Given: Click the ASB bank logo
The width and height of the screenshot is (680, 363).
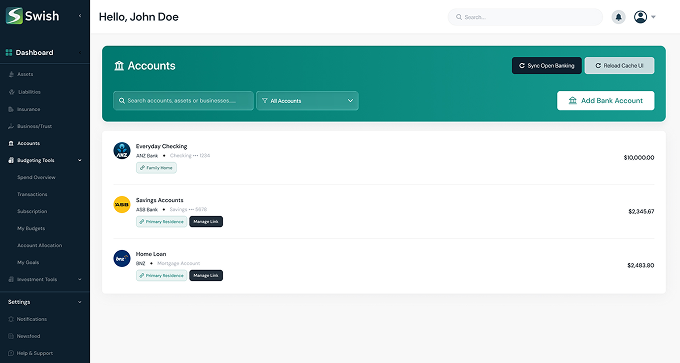Looking at the screenshot, I should (x=122, y=204).
